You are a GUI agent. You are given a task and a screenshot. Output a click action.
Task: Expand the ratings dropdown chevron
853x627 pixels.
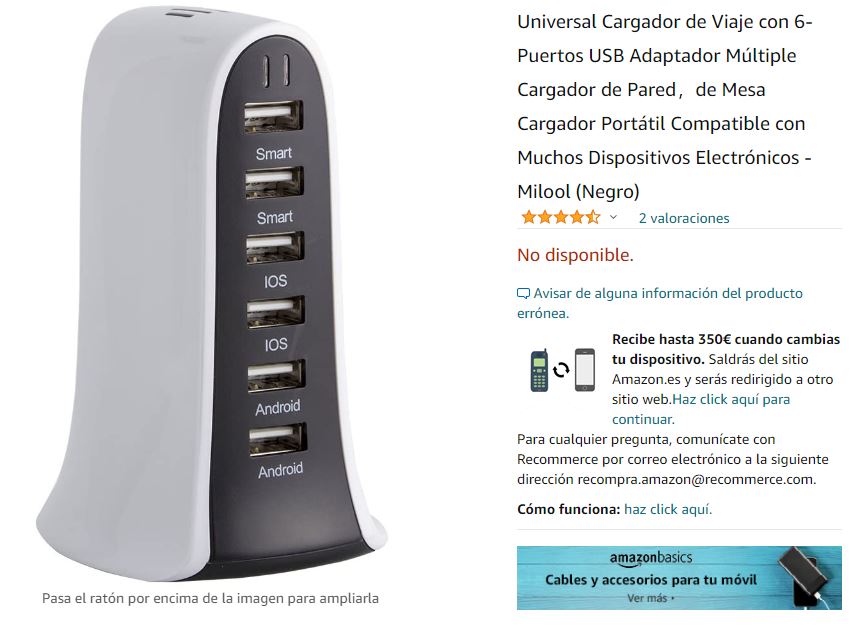[x=613, y=218]
